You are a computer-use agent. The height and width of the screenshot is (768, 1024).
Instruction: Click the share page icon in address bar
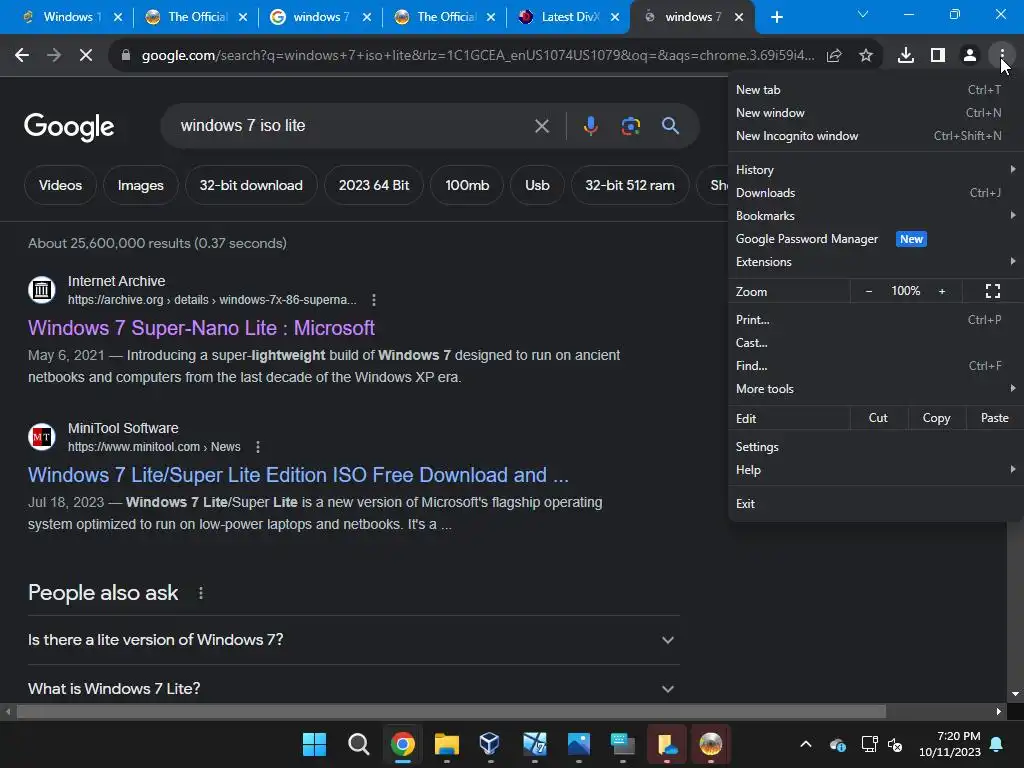(x=834, y=56)
